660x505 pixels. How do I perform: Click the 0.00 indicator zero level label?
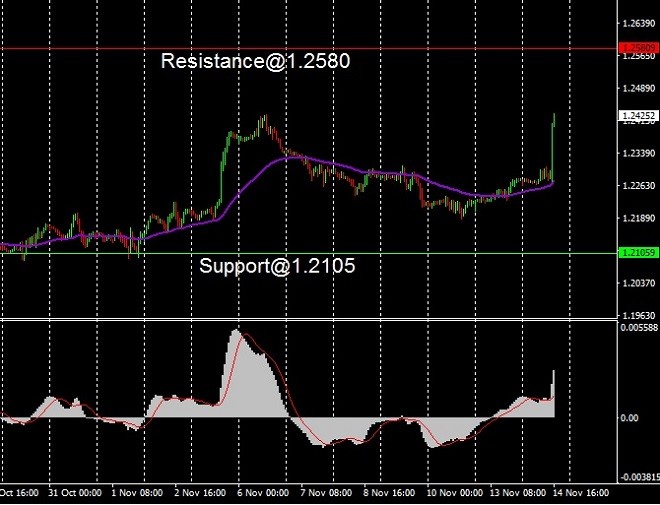pyautogui.click(x=629, y=417)
